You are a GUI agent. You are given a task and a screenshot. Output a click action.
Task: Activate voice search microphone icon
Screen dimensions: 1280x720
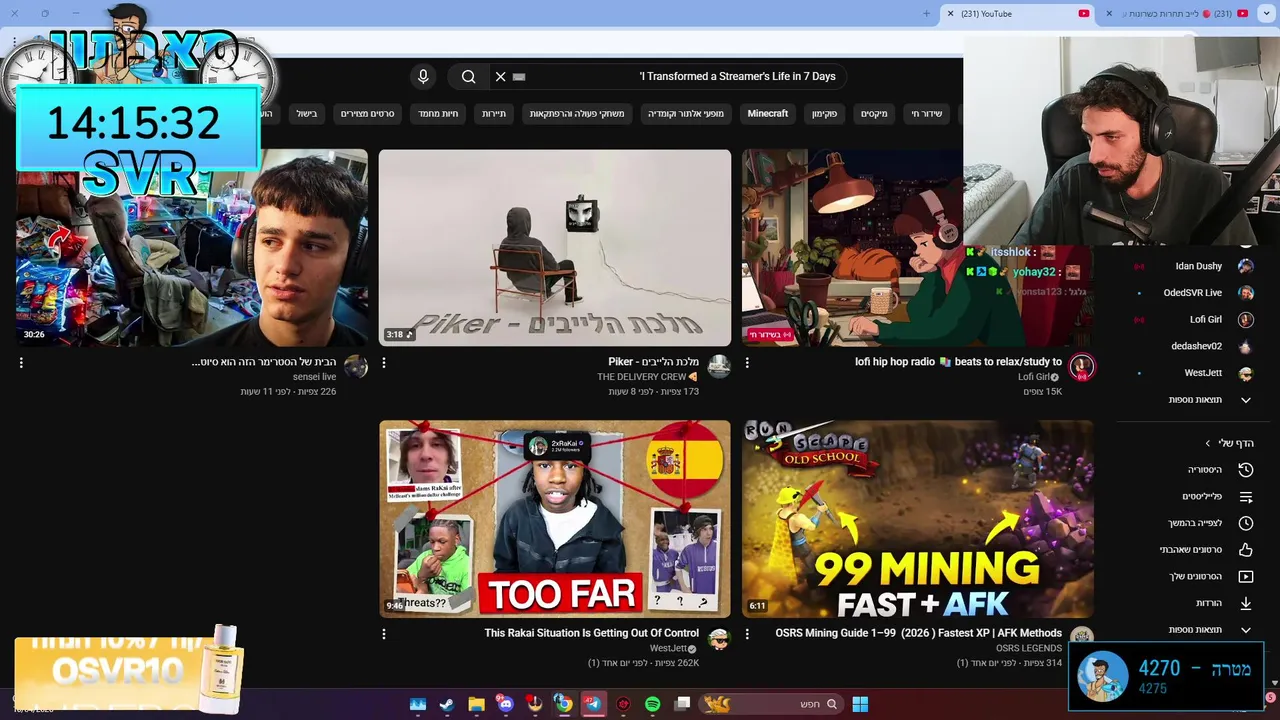click(423, 76)
